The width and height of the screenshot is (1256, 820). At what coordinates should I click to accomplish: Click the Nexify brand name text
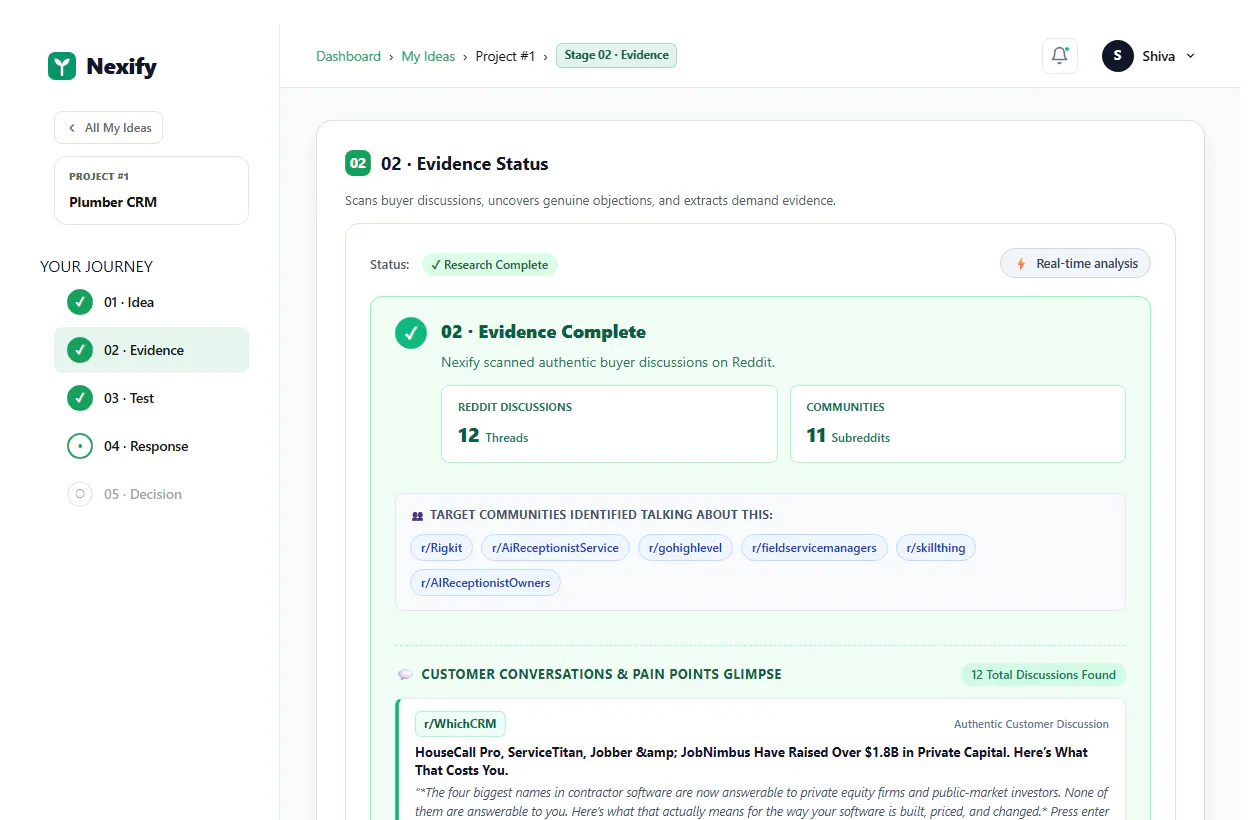(121, 67)
